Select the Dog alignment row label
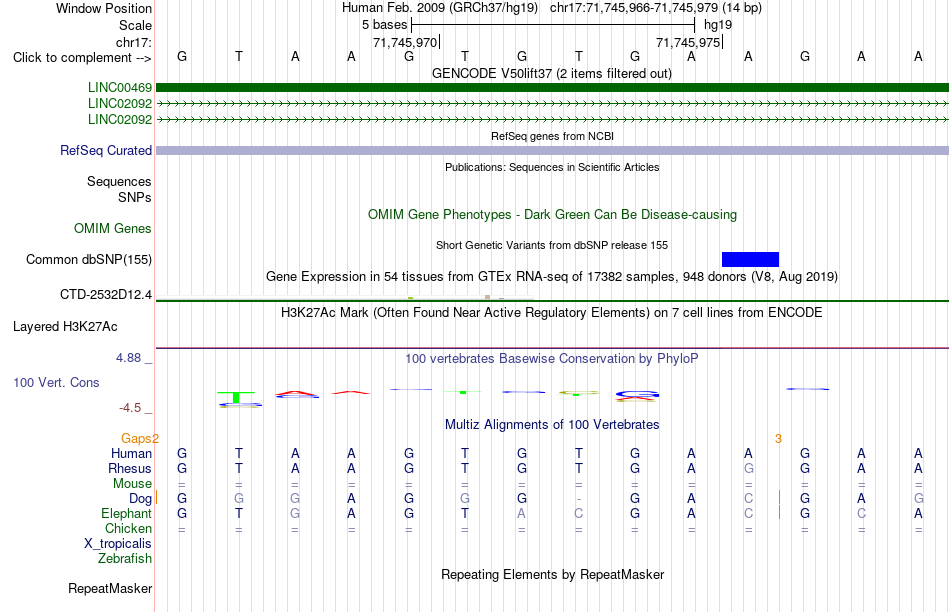This screenshot has width=950, height=612. coord(141,499)
